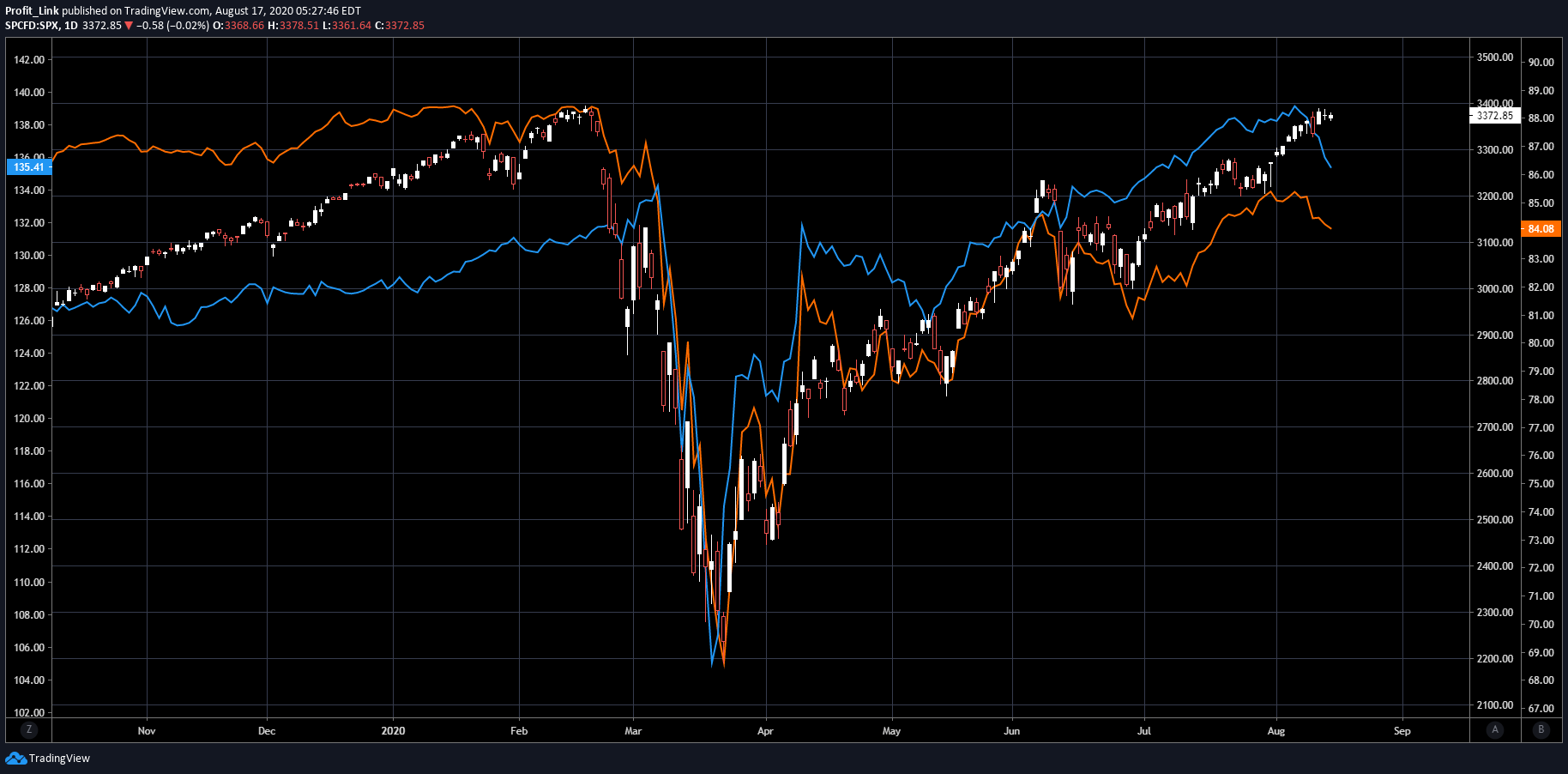Click 142.00 on the left price scale

[x=29, y=60]
